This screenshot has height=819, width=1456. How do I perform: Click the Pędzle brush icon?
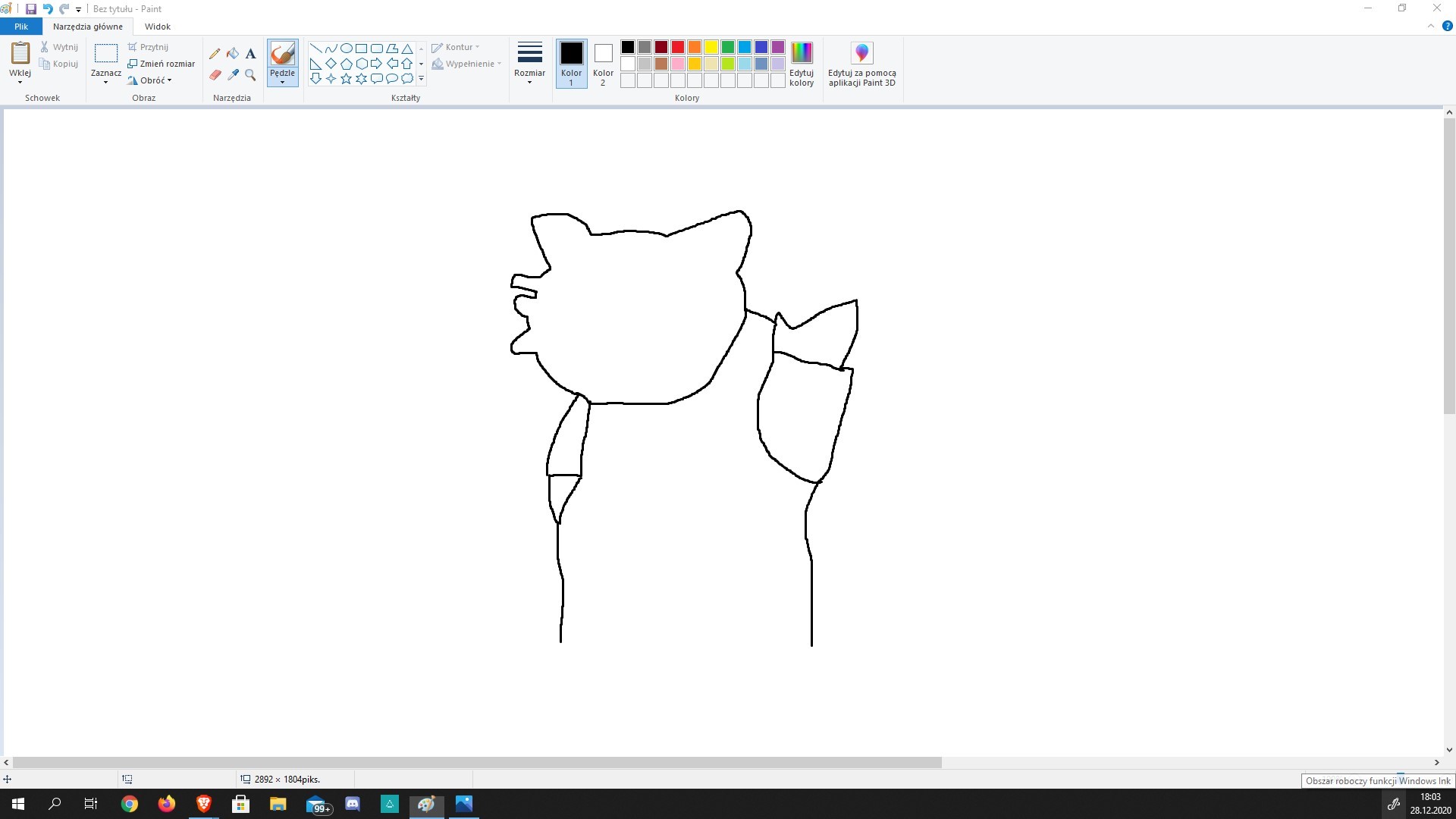tap(282, 54)
